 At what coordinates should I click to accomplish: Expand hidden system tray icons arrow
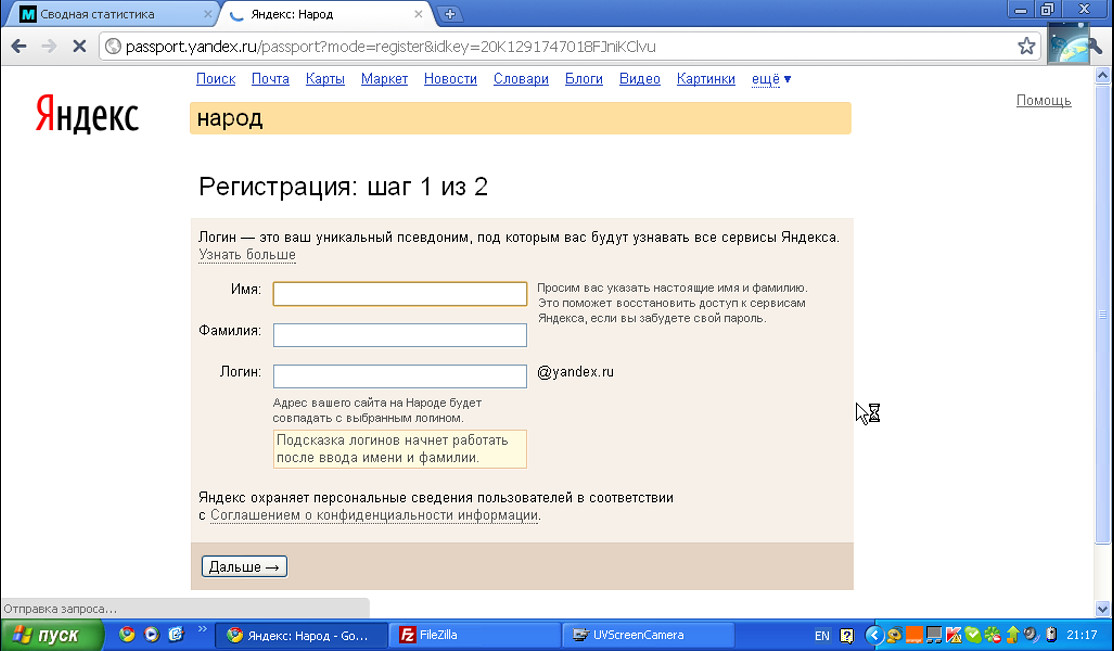872,634
